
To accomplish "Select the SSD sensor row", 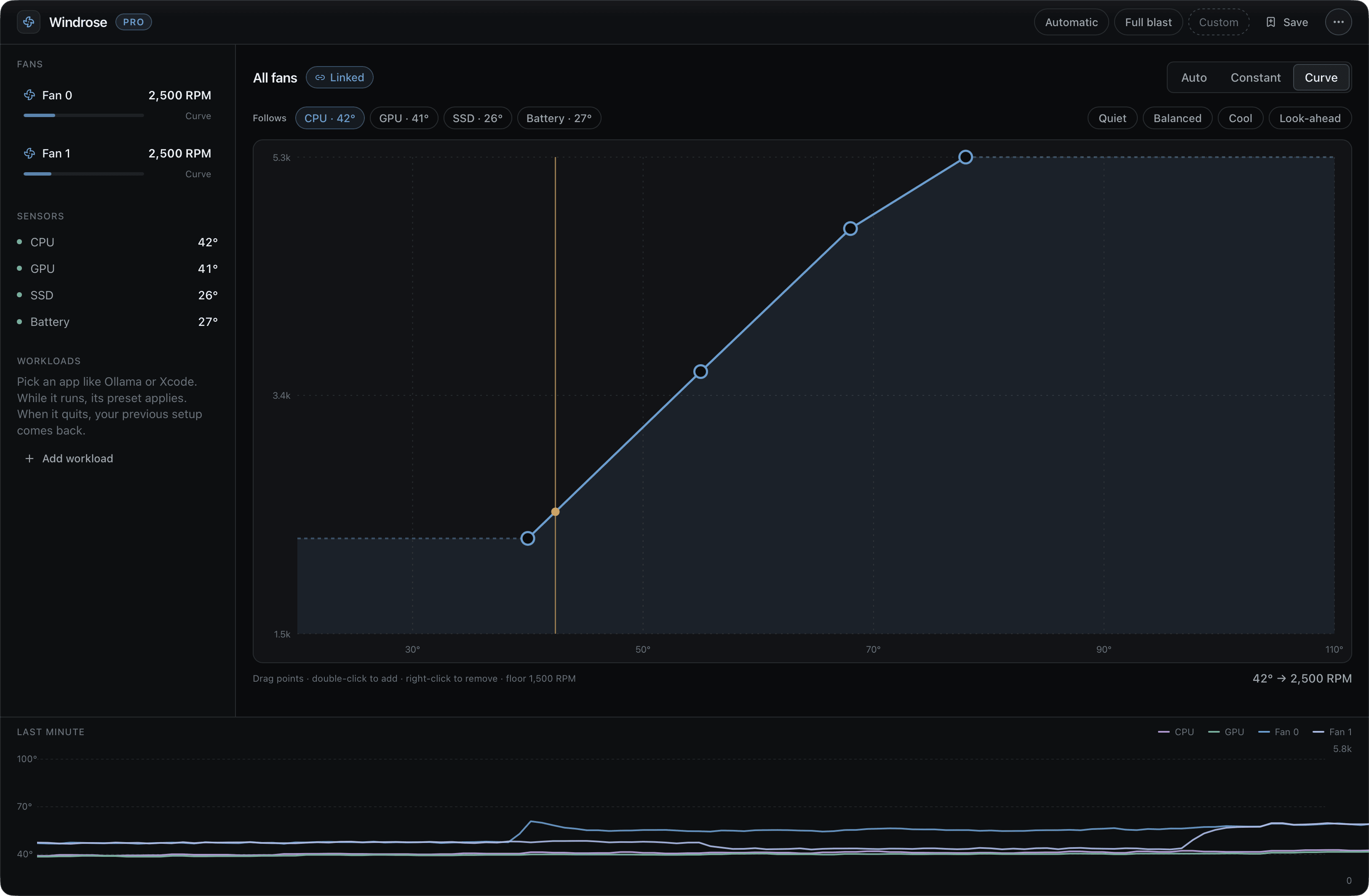I will click(118, 295).
